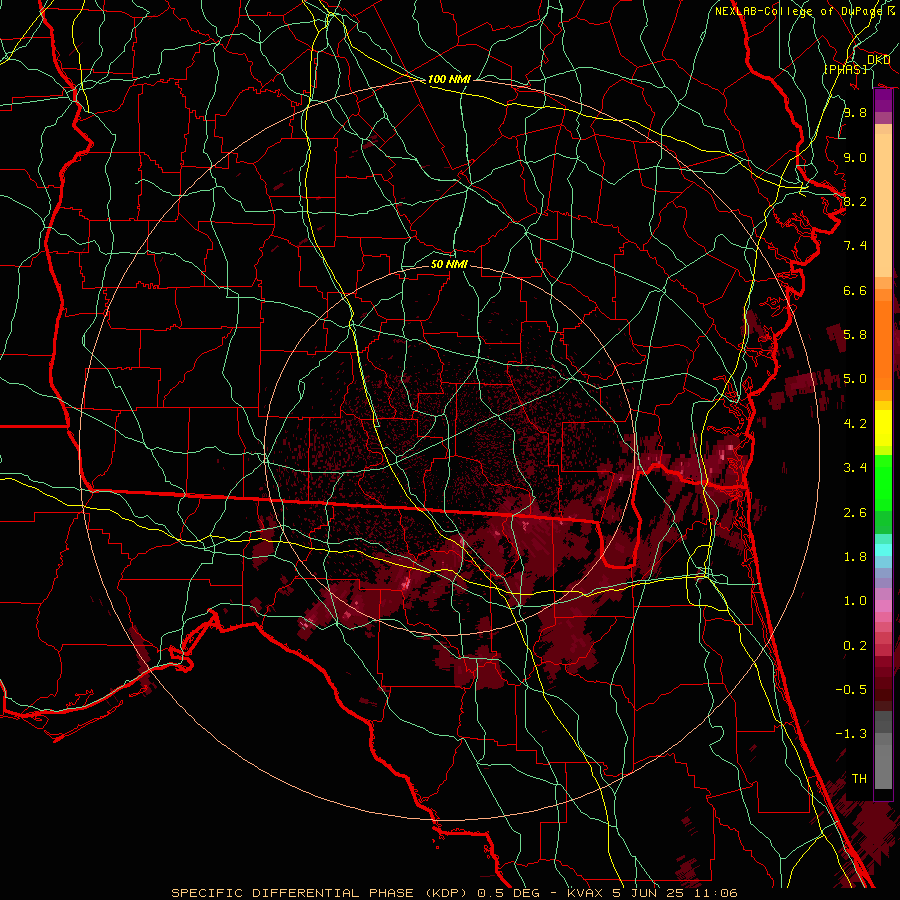Viewport: 900px width, 900px height.
Task: Click the 9.0 value on the scale
Action: point(855,157)
